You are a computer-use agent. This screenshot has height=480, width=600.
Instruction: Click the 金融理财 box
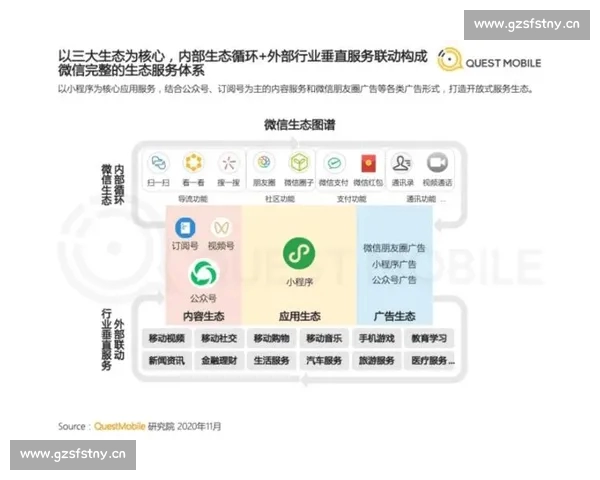219,361
